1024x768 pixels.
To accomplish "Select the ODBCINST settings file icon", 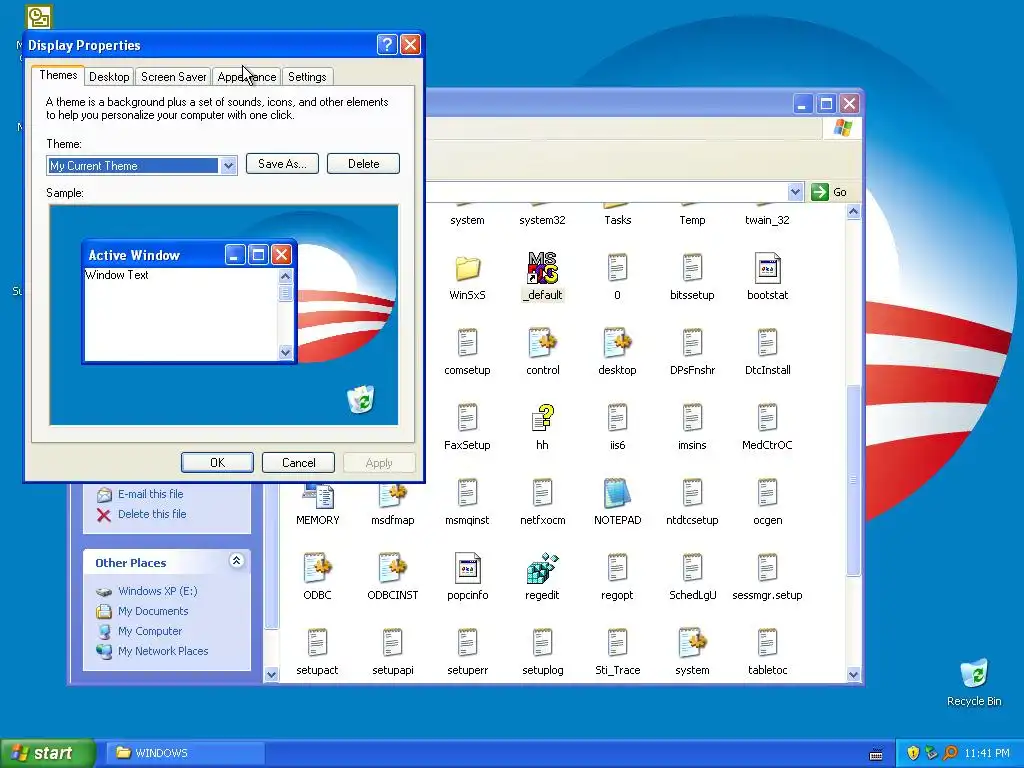I will (392, 569).
